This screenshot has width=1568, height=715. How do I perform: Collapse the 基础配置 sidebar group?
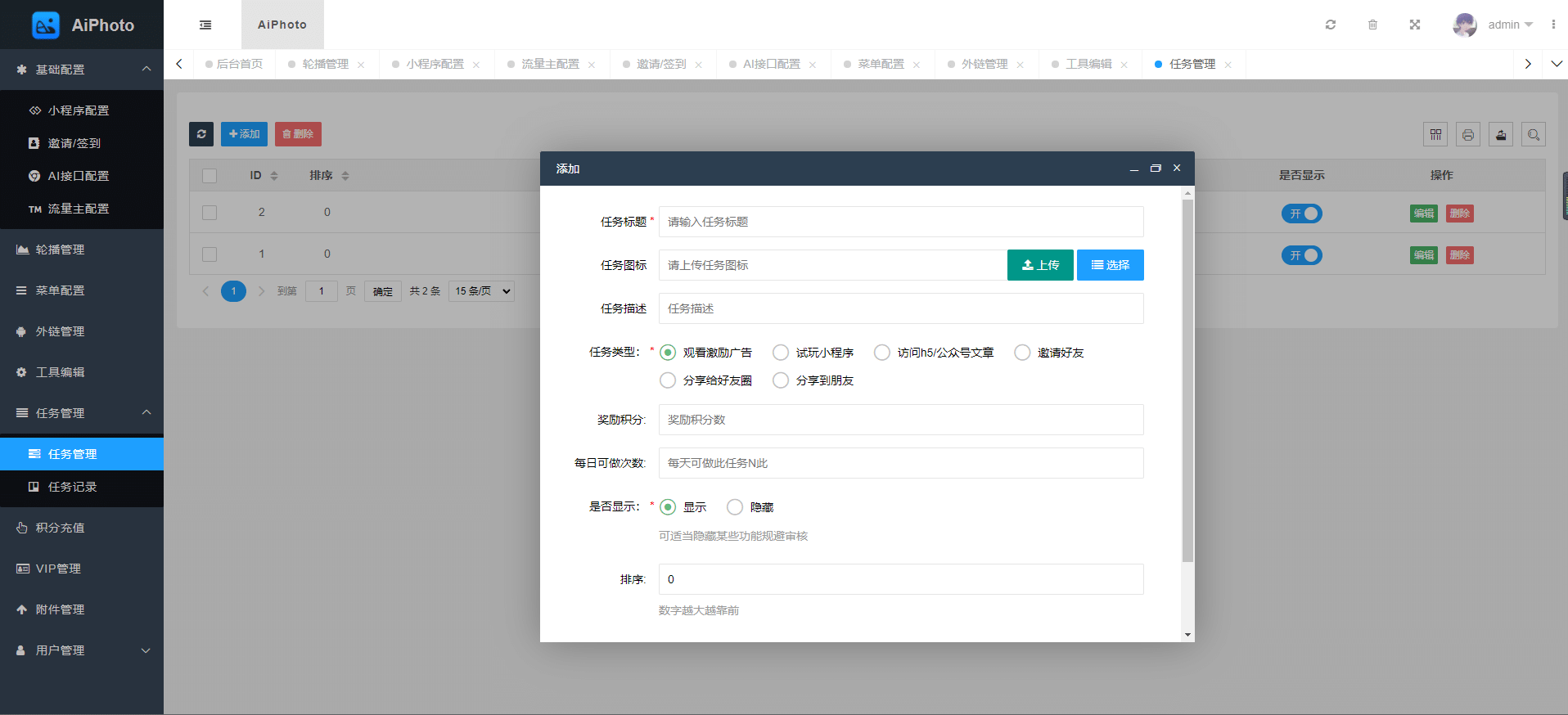(82, 70)
